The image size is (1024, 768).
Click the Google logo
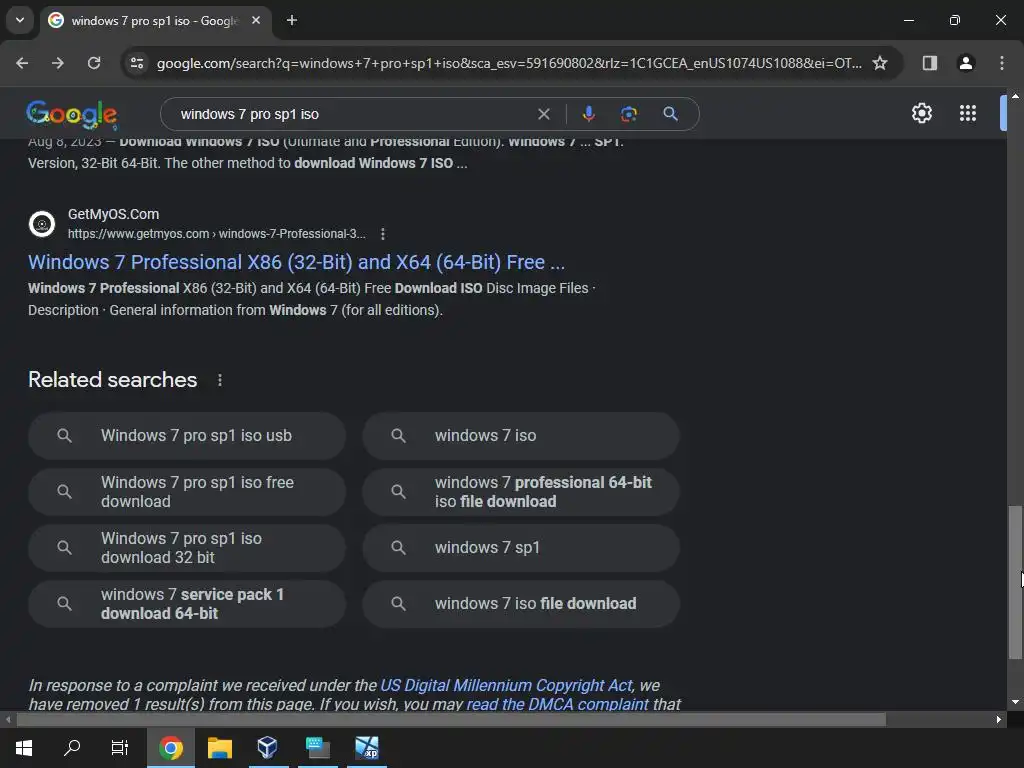coord(72,114)
